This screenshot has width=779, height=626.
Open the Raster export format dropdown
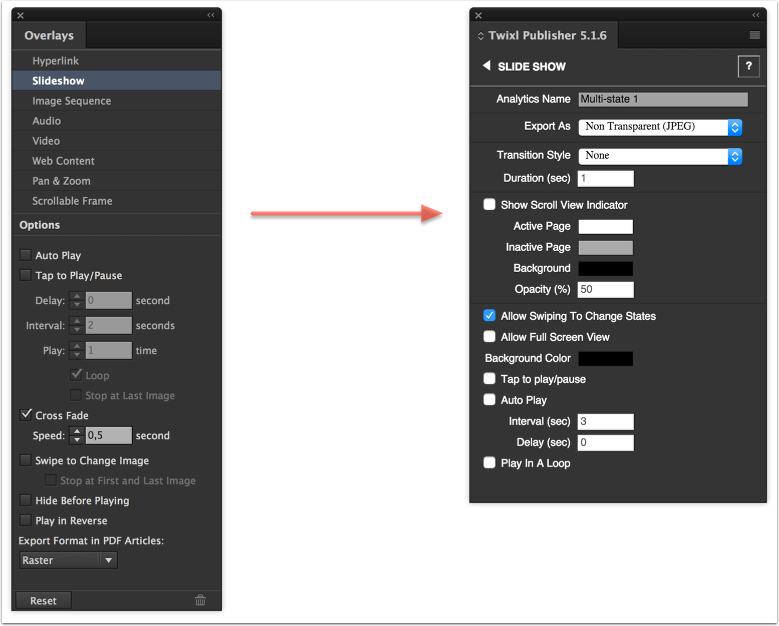click(69, 560)
